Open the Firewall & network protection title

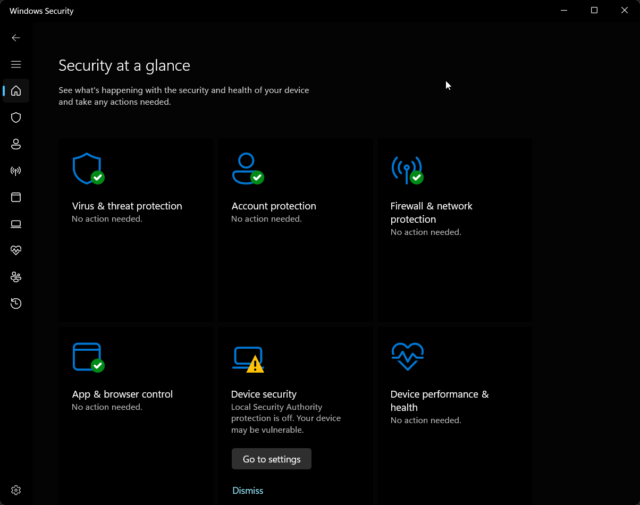click(431, 212)
